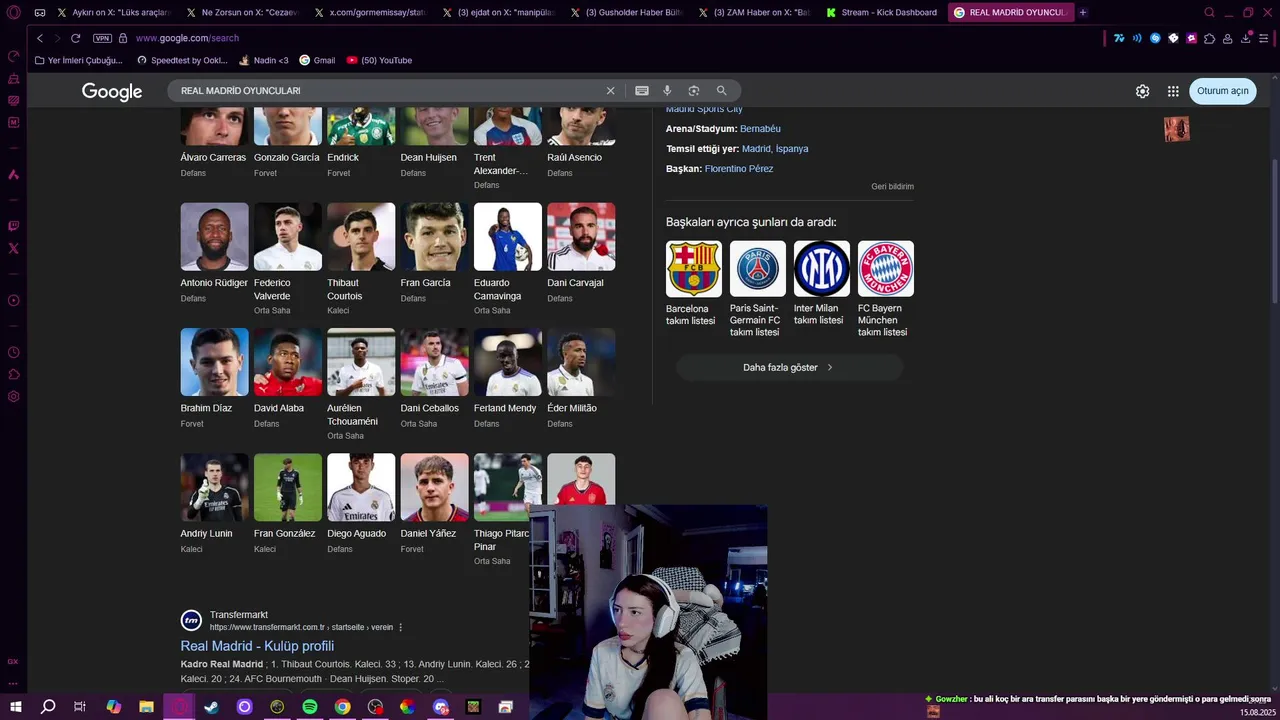The width and height of the screenshot is (1280, 720).
Task: Open the Florentino Pérez president link
Action: (739, 169)
